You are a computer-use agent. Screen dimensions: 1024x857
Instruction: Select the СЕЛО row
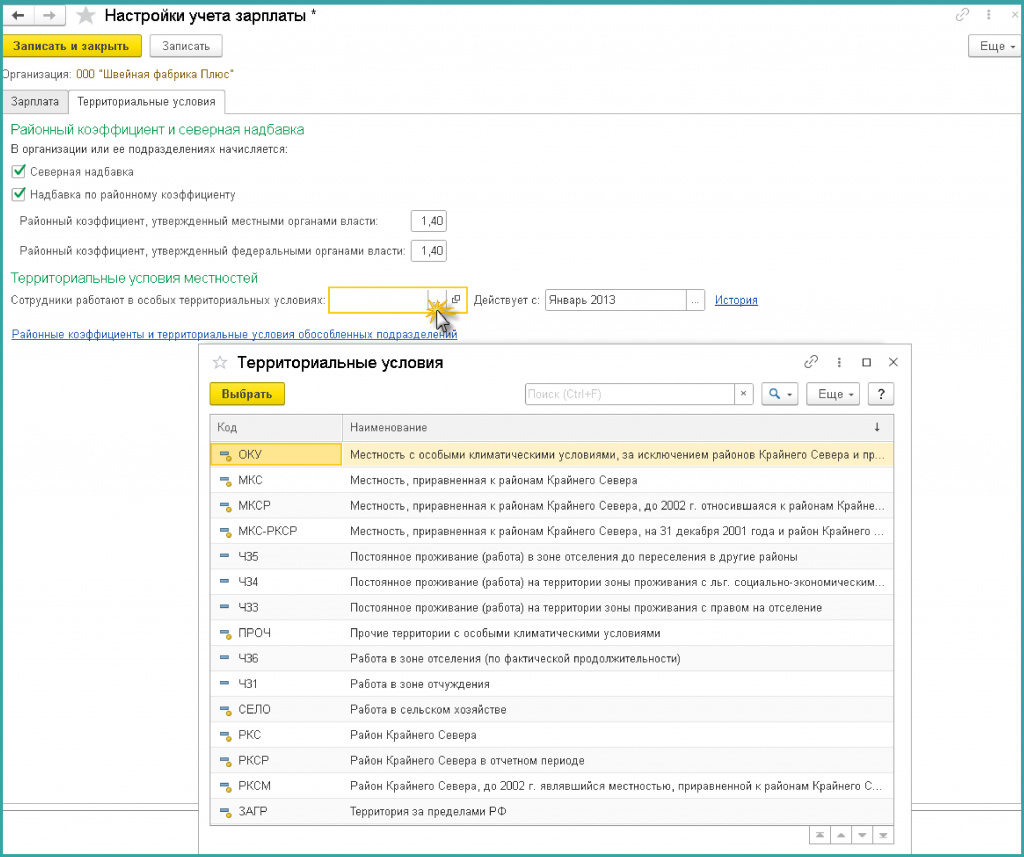pos(552,709)
